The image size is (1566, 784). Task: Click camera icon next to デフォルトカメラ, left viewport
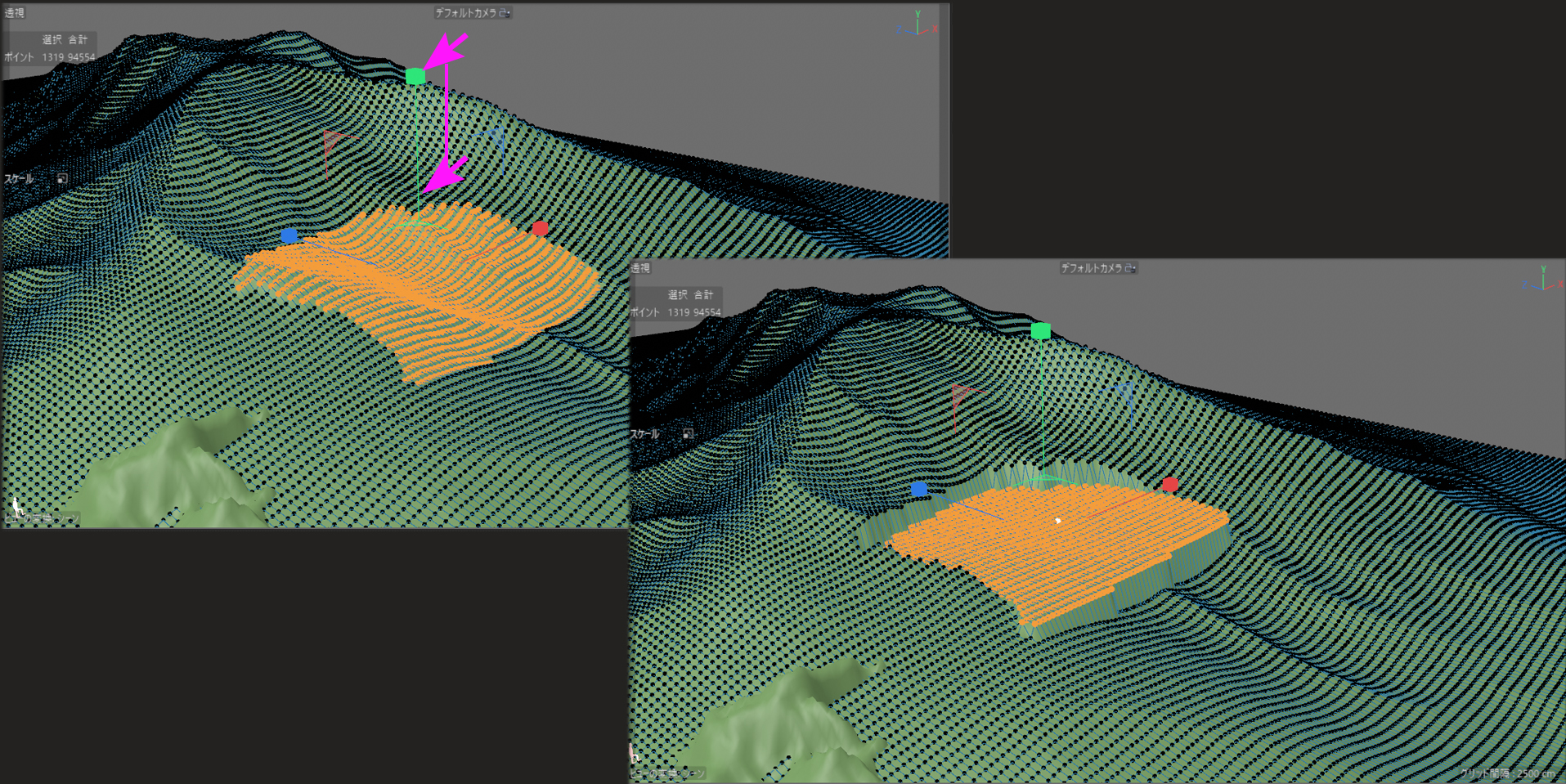[505, 13]
